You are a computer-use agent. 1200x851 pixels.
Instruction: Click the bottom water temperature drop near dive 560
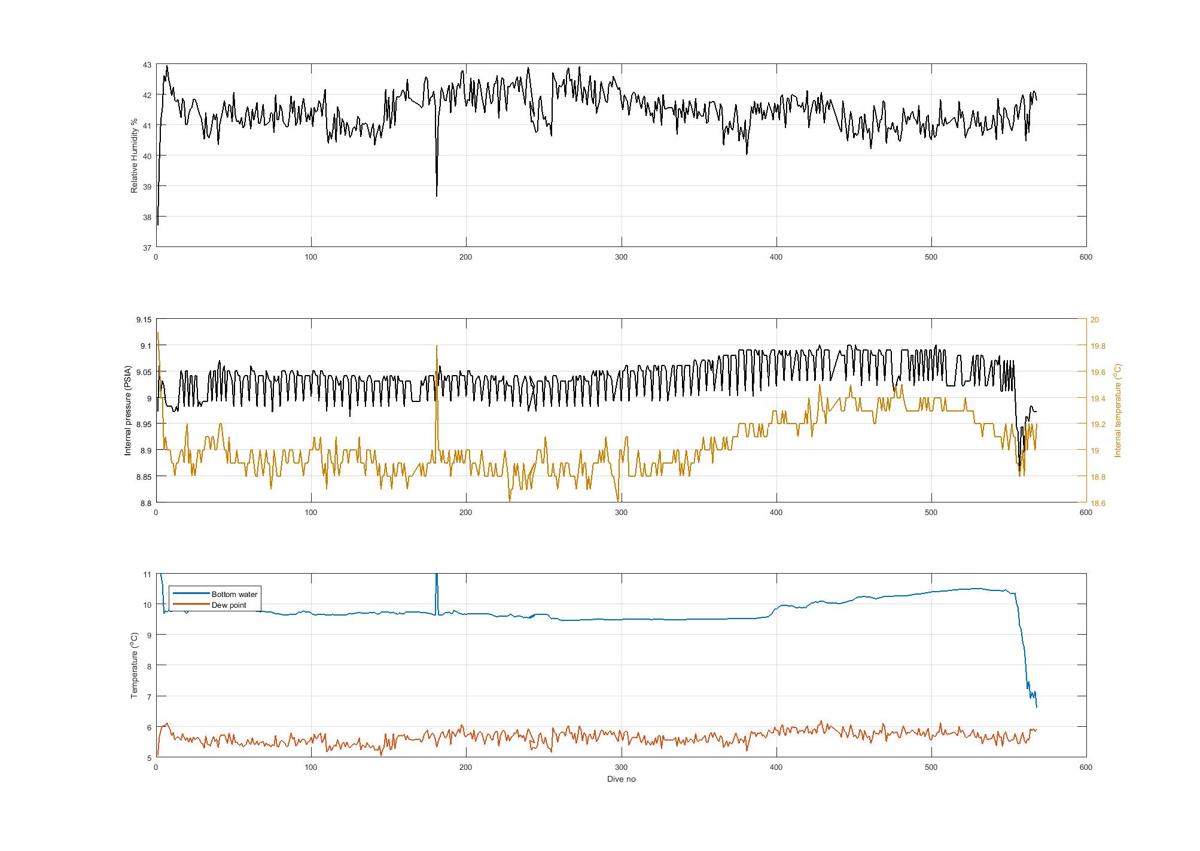(x=1024, y=650)
